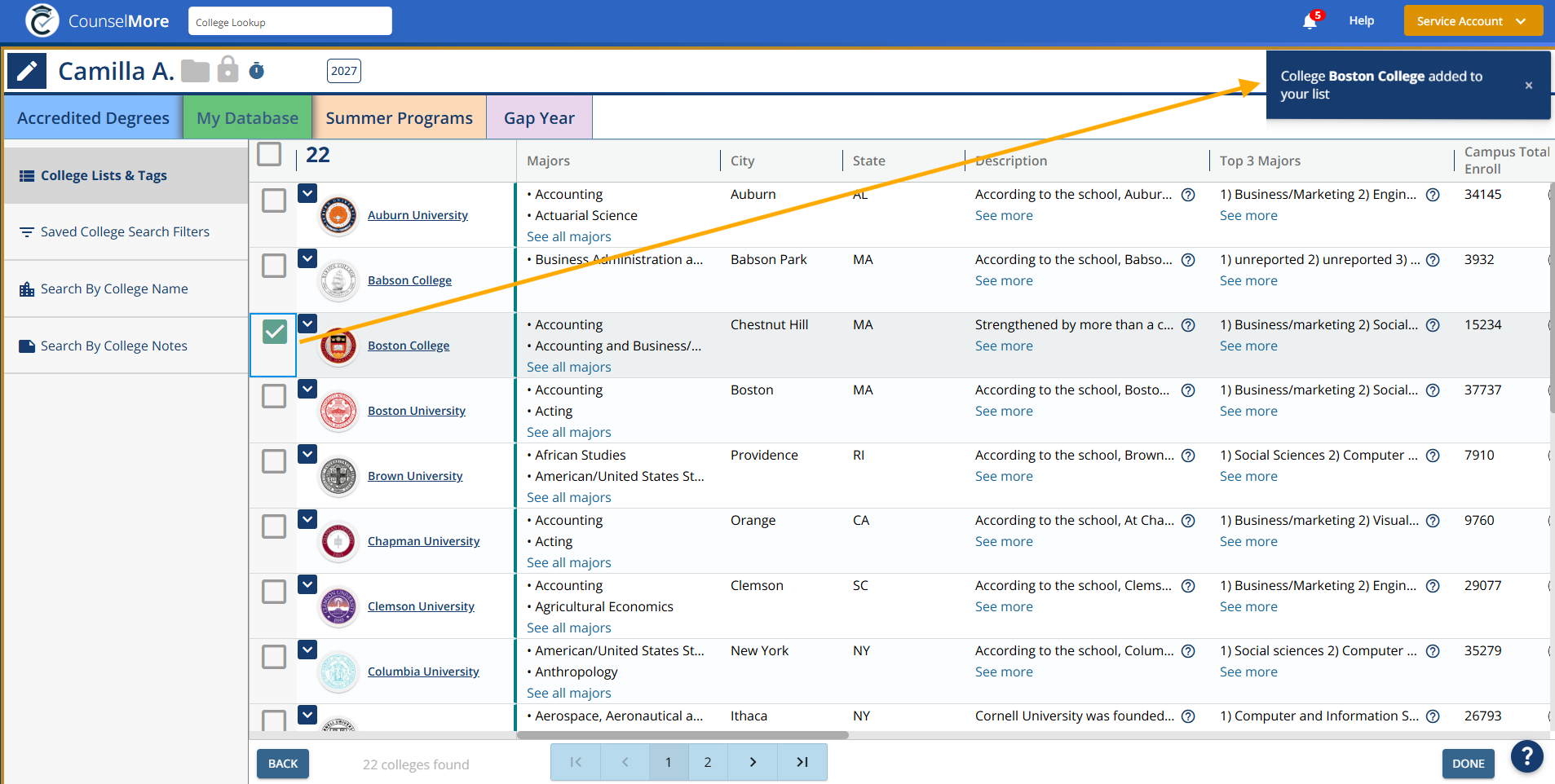Viewport: 1555px width, 784px height.
Task: Open the folder icon next to Camilla A.
Action: [196, 71]
